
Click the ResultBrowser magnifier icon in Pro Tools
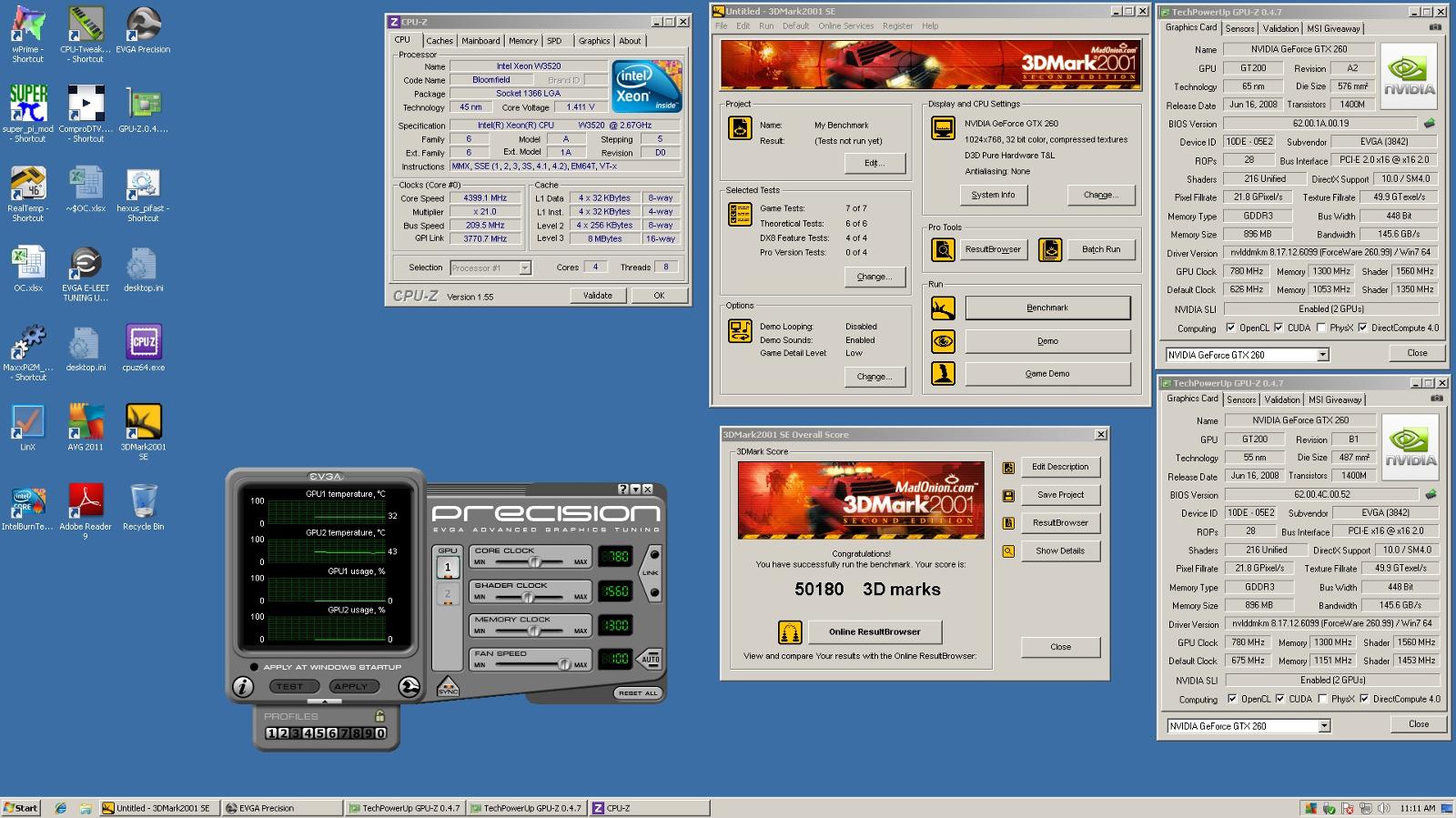point(943,249)
